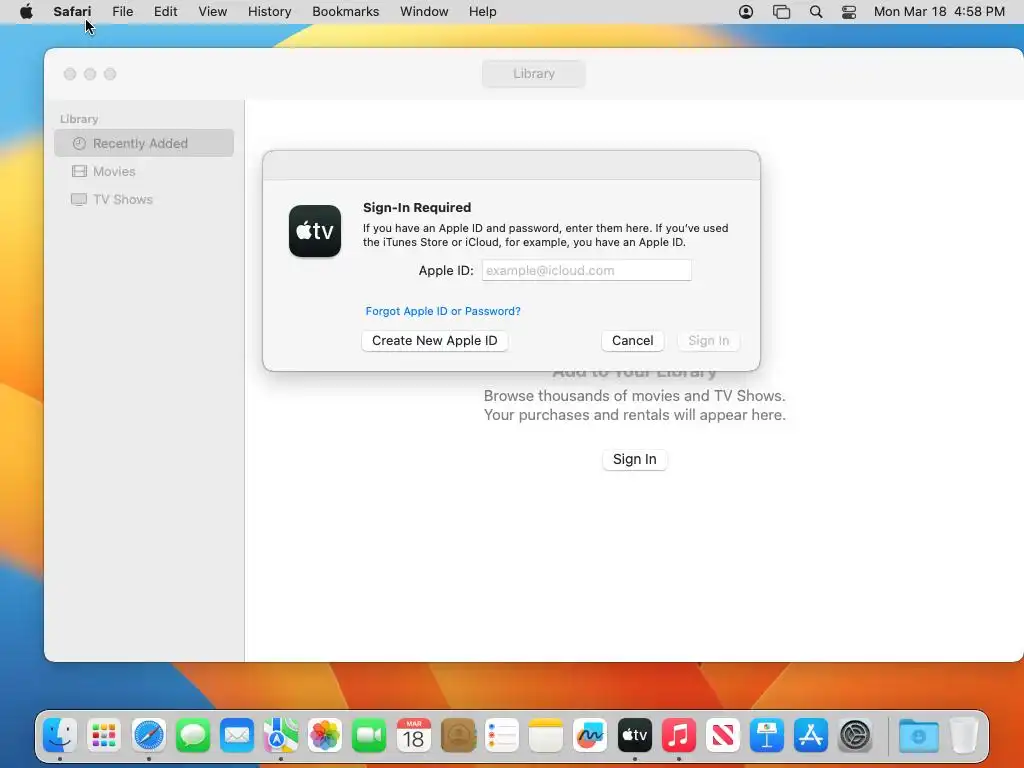Open Keynote from the dock
The width and height of the screenshot is (1024, 768).
tap(767, 735)
